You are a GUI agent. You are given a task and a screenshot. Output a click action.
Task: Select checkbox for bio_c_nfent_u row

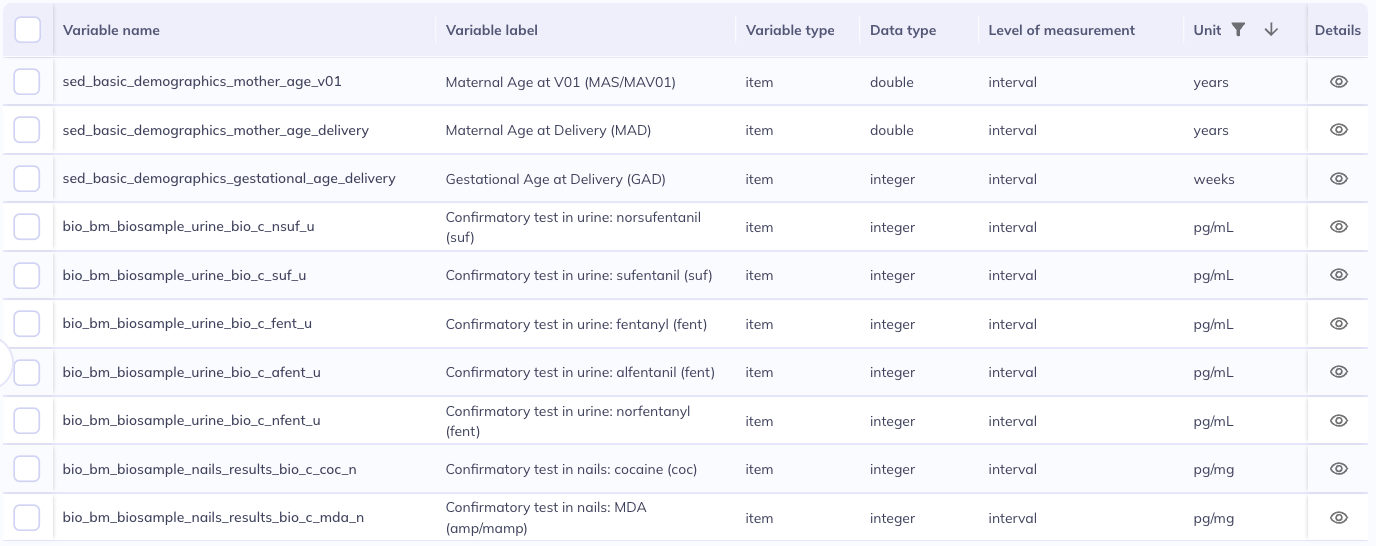(27, 421)
